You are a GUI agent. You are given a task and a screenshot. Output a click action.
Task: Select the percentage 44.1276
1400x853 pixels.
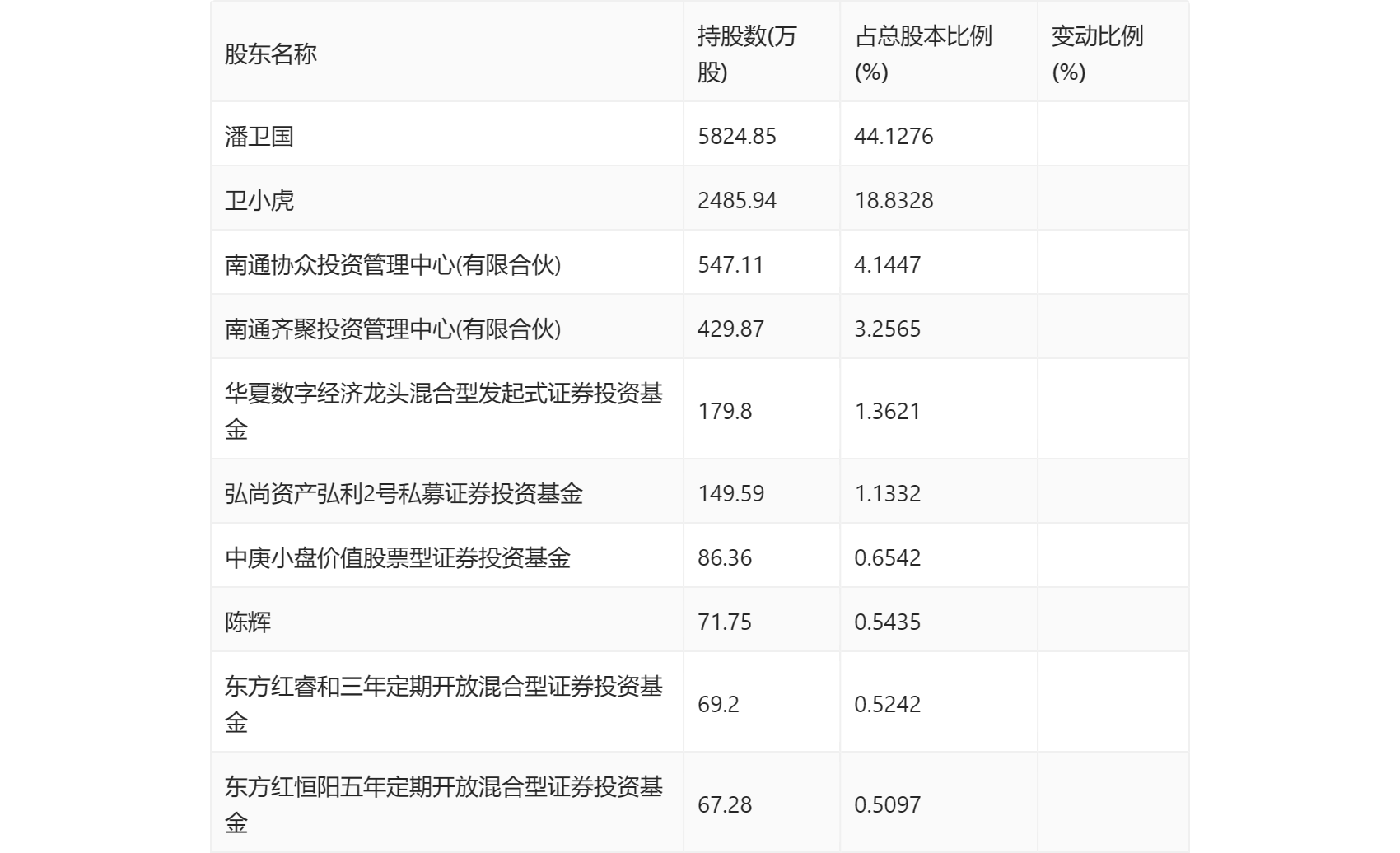894,136
